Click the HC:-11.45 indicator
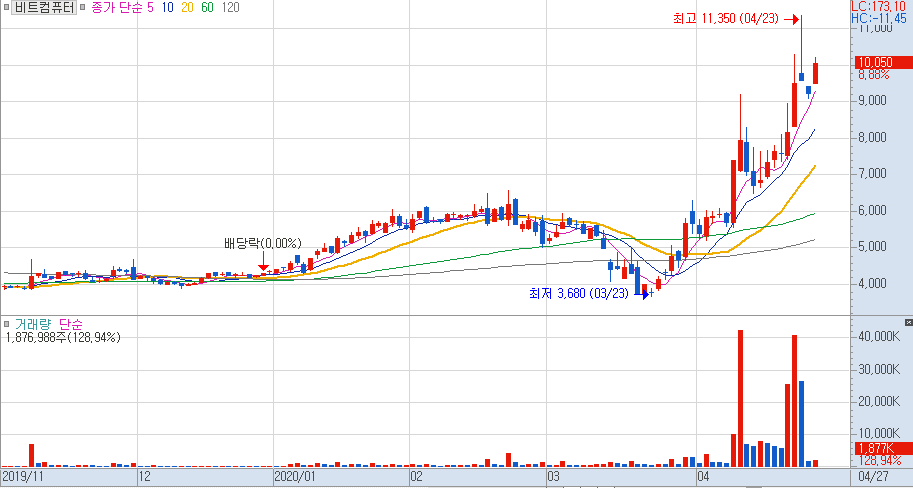The height and width of the screenshot is (488, 913). pyautogui.click(x=880, y=18)
